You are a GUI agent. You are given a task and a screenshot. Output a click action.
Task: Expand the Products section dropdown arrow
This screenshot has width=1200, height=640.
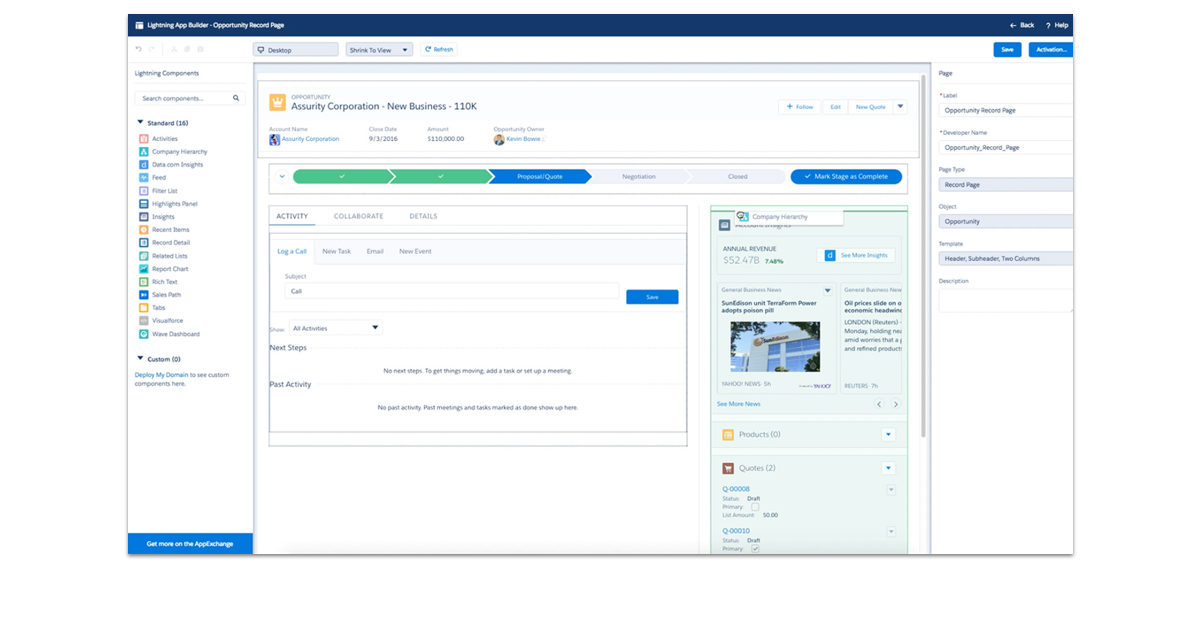[887, 435]
